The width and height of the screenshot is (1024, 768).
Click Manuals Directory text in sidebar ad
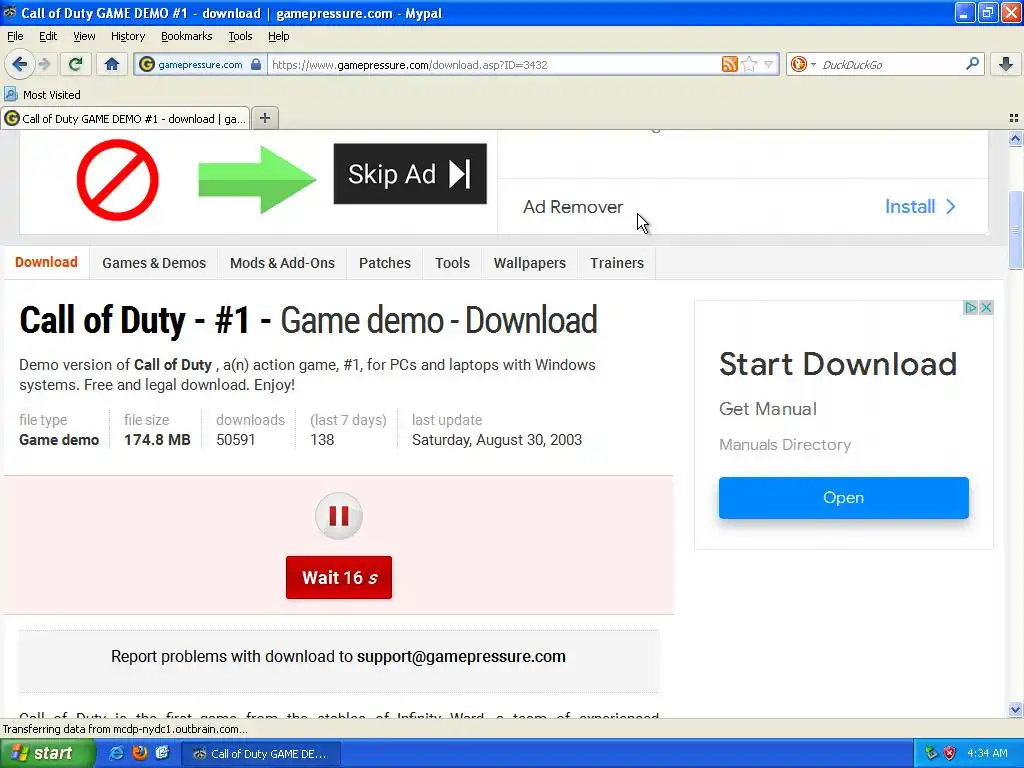click(x=785, y=445)
